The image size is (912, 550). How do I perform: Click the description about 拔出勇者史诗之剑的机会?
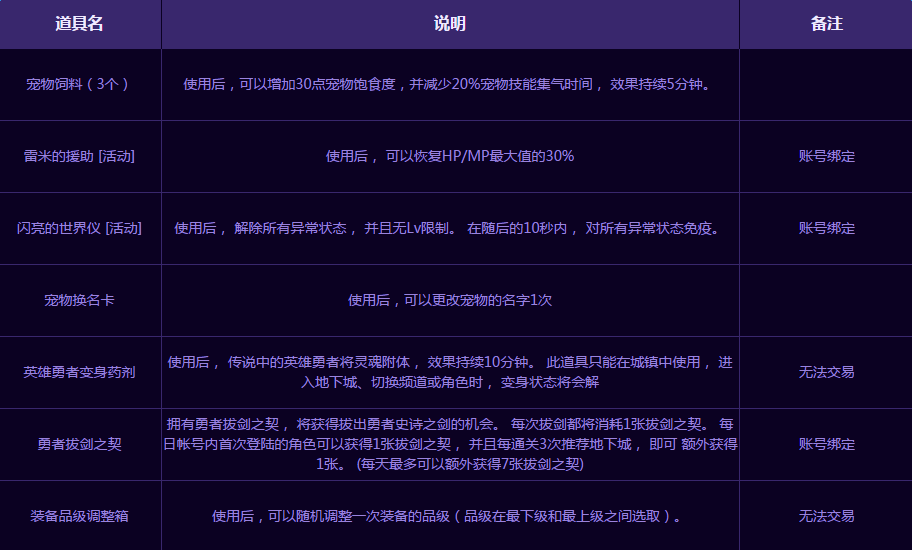pyautogui.click(x=450, y=444)
